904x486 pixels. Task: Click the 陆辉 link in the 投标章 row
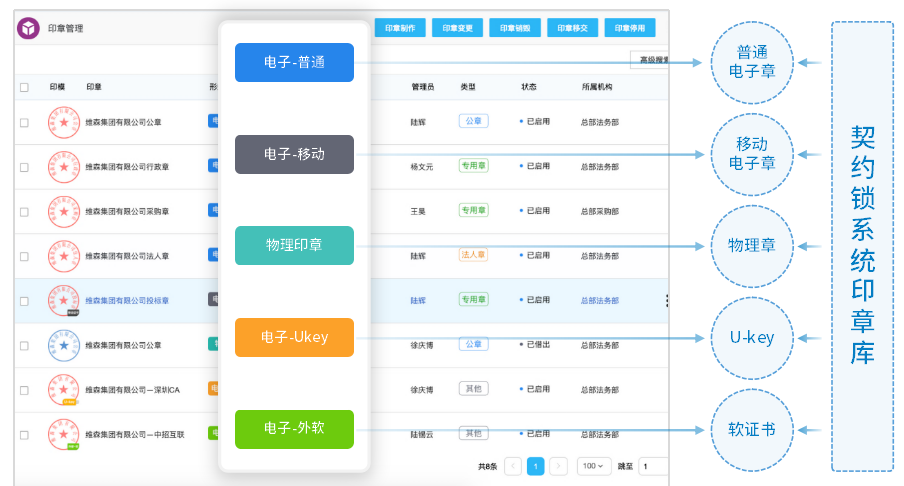point(418,300)
